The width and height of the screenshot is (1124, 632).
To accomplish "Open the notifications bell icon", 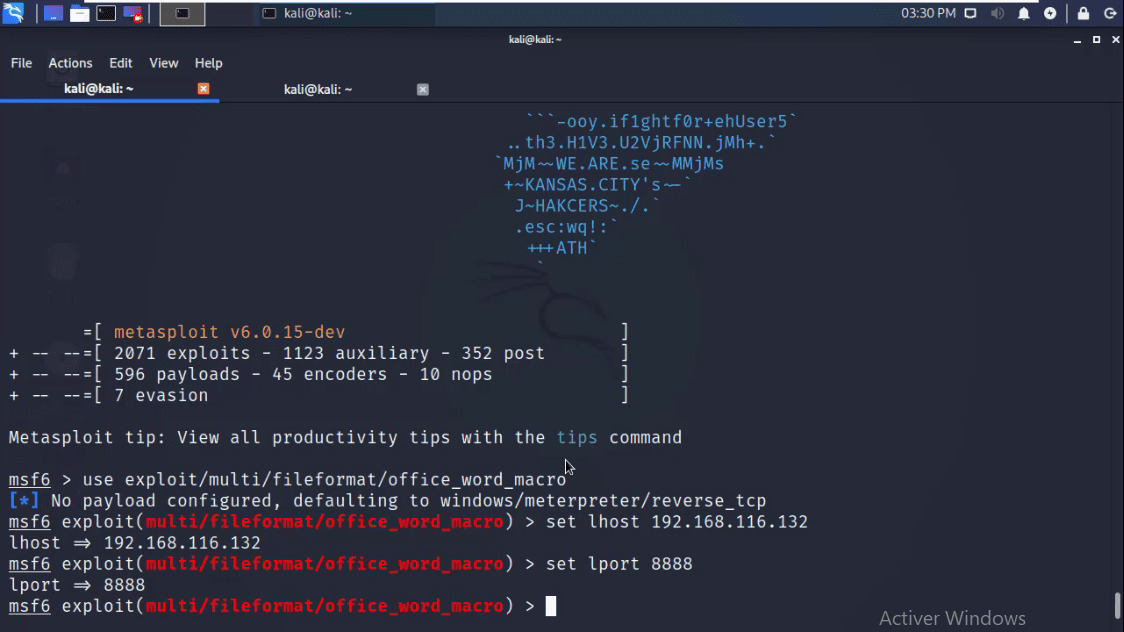I will (1024, 13).
